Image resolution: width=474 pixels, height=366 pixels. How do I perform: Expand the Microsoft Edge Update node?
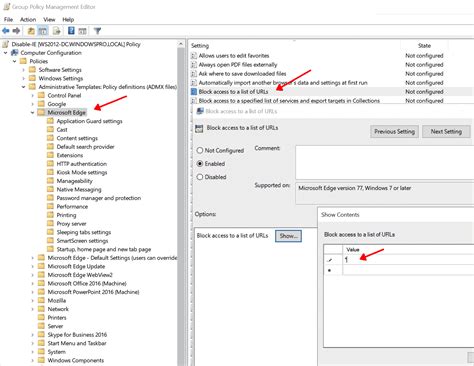tap(33, 266)
